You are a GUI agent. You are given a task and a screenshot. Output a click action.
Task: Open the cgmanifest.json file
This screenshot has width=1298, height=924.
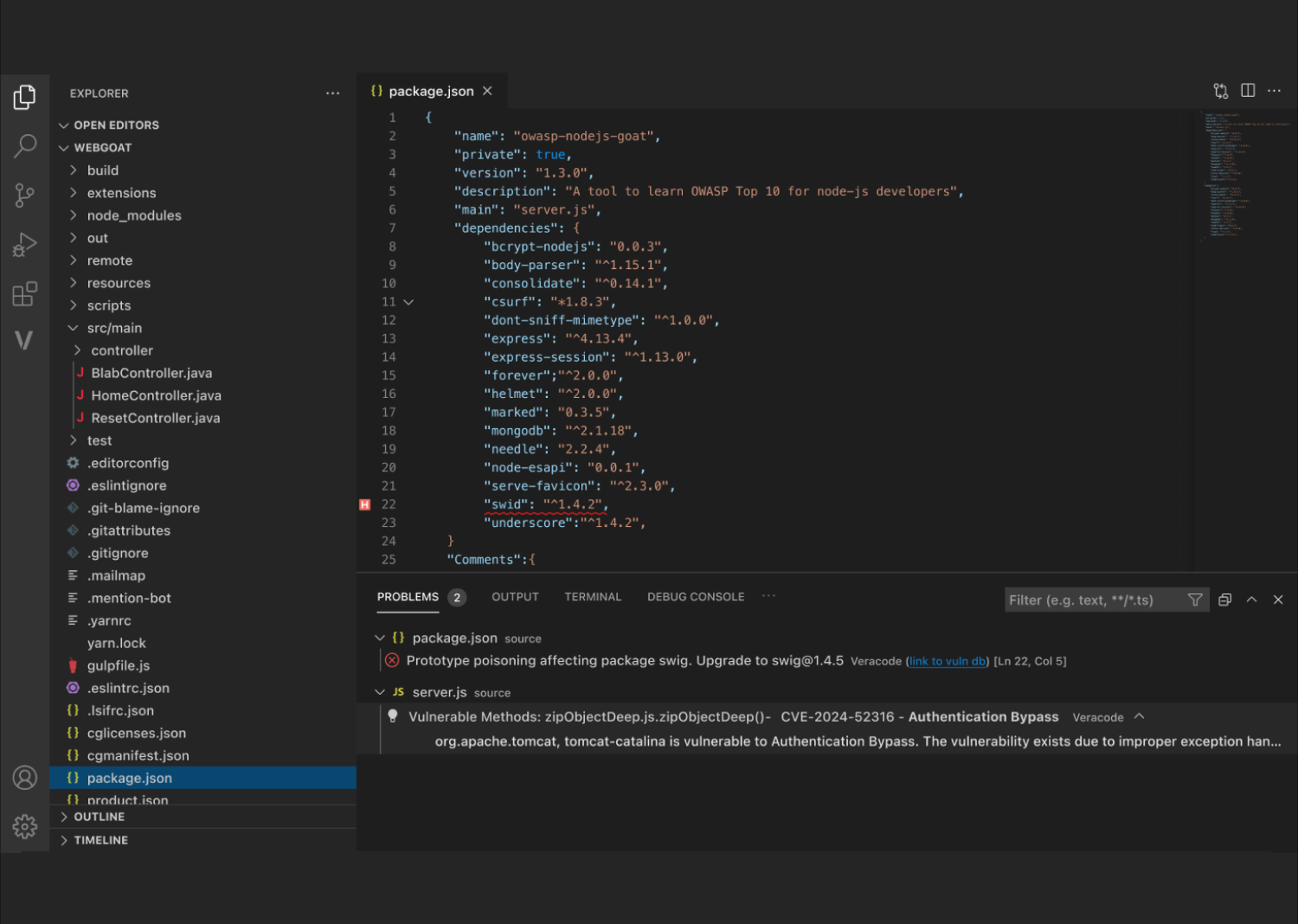click(138, 755)
